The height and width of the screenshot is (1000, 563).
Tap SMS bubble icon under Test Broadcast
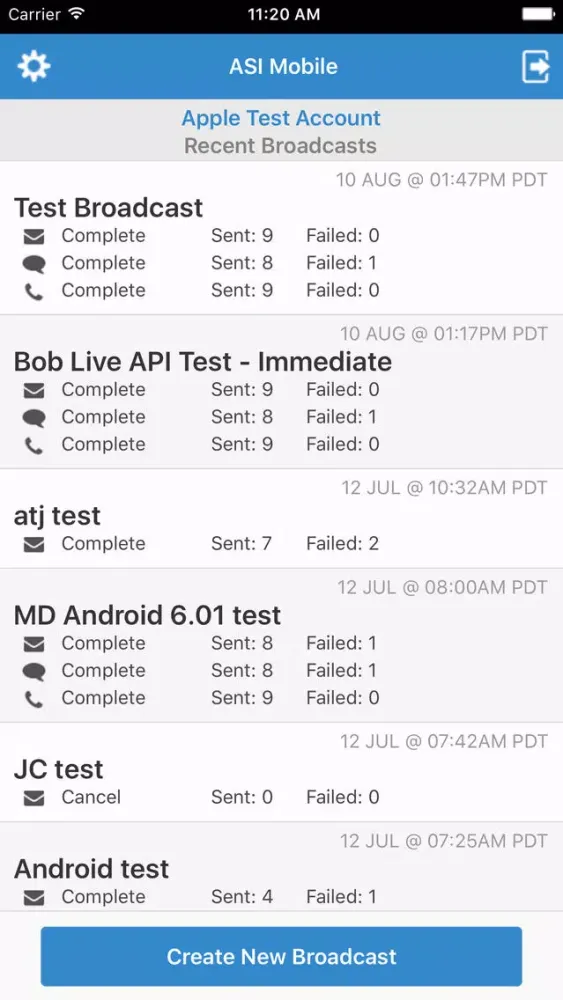tap(34, 264)
